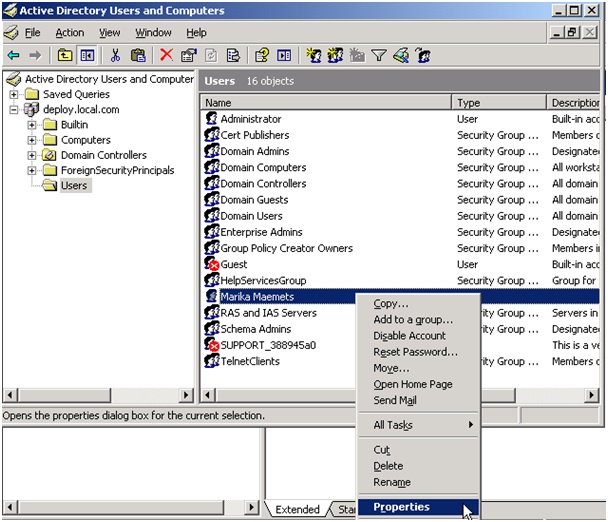The height and width of the screenshot is (522, 608).
Task: Choose Move in the context menu
Action: [x=418, y=368]
